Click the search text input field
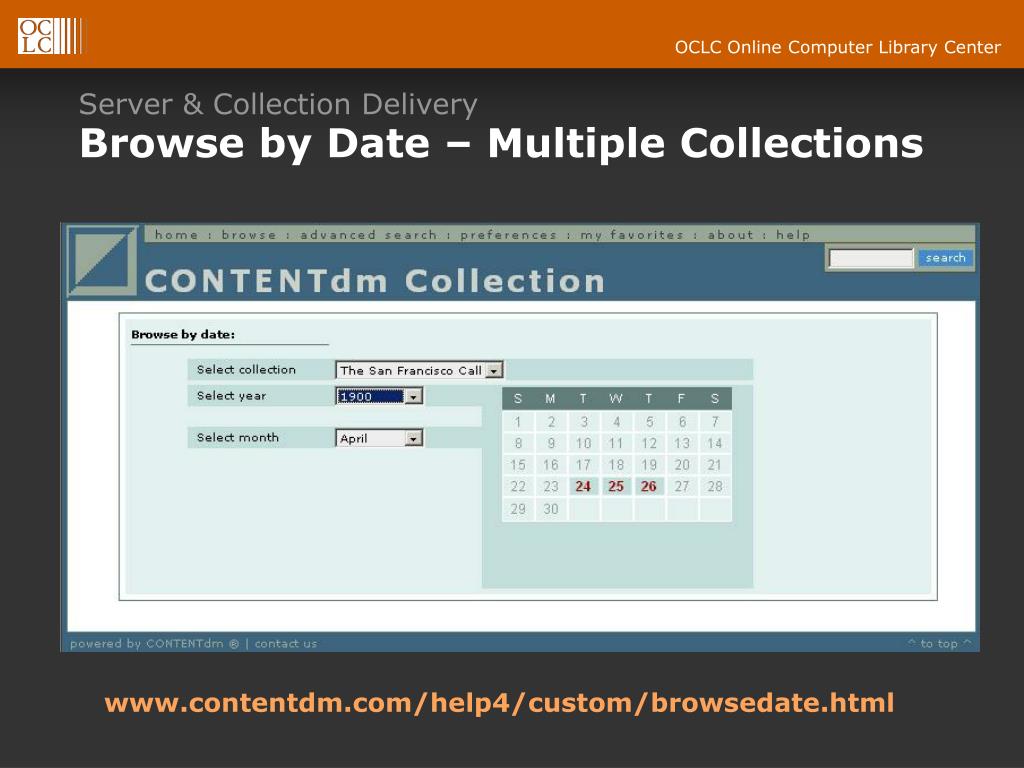This screenshot has height=768, width=1024. pyautogui.click(x=871, y=259)
